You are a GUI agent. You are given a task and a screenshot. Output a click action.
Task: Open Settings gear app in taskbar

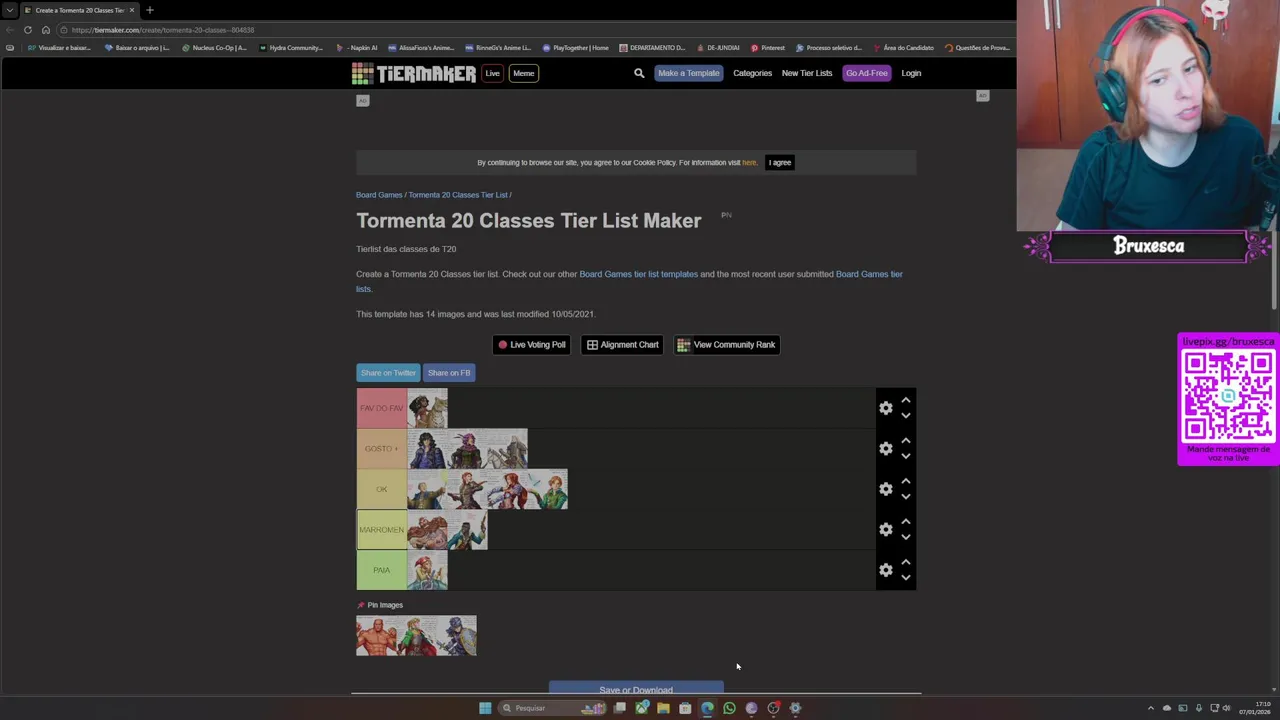tap(795, 708)
